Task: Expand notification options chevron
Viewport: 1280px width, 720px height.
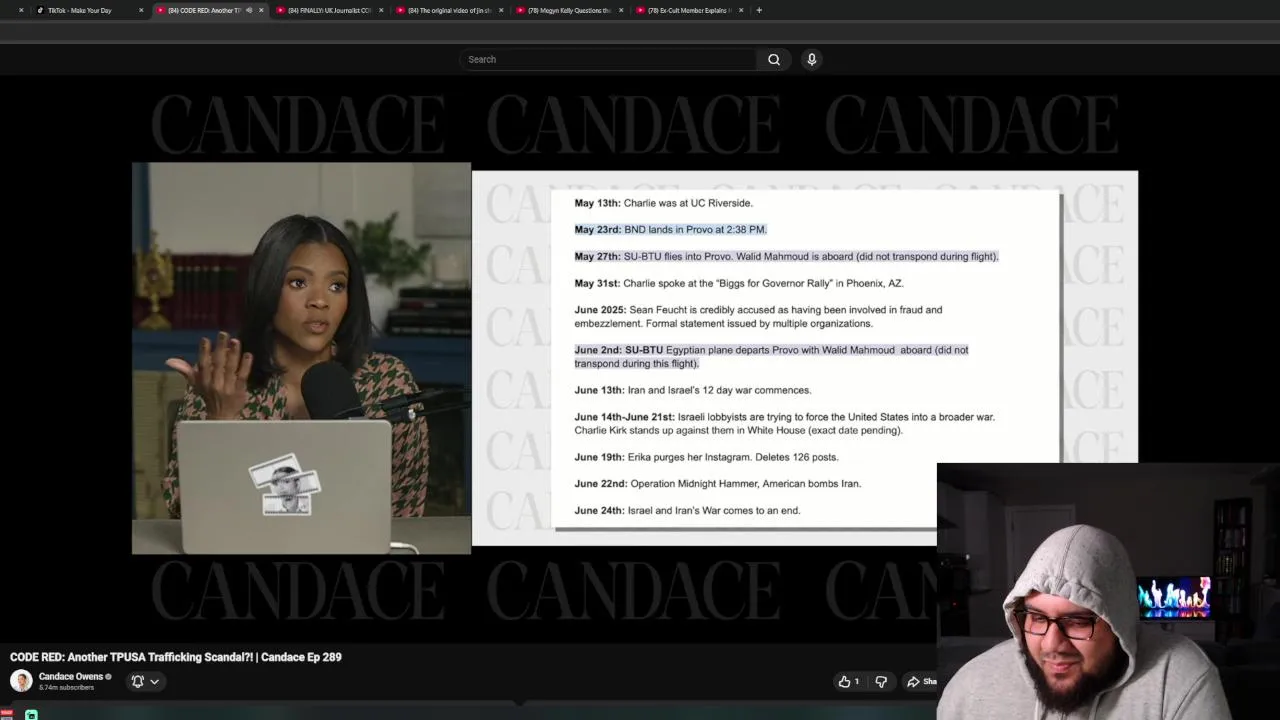Action: 155,681
